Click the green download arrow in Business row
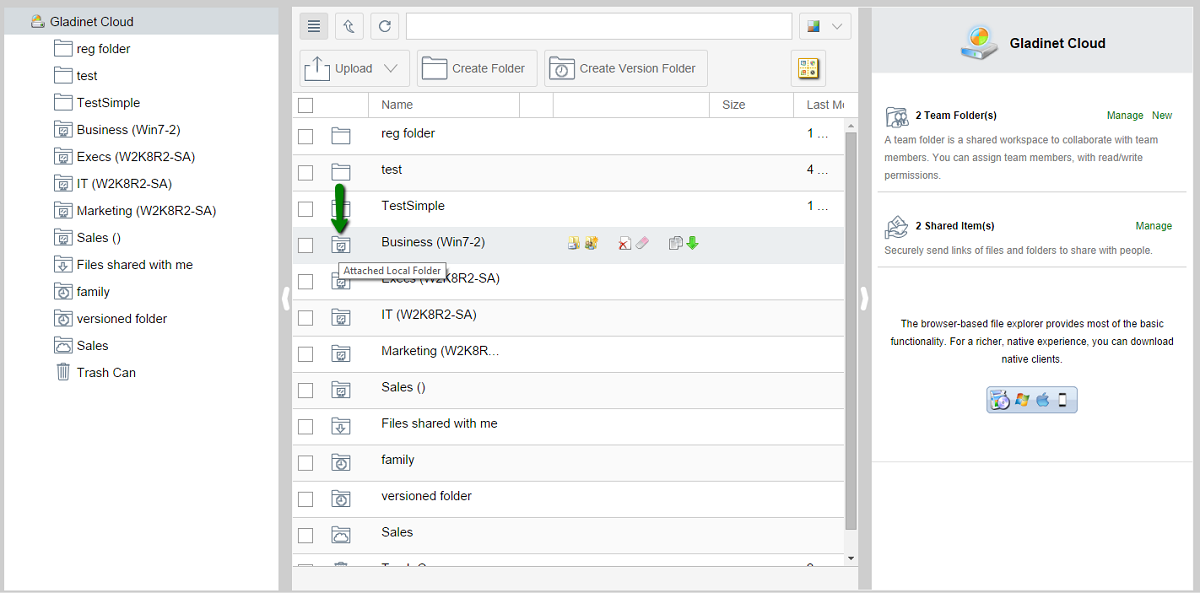 (x=692, y=243)
